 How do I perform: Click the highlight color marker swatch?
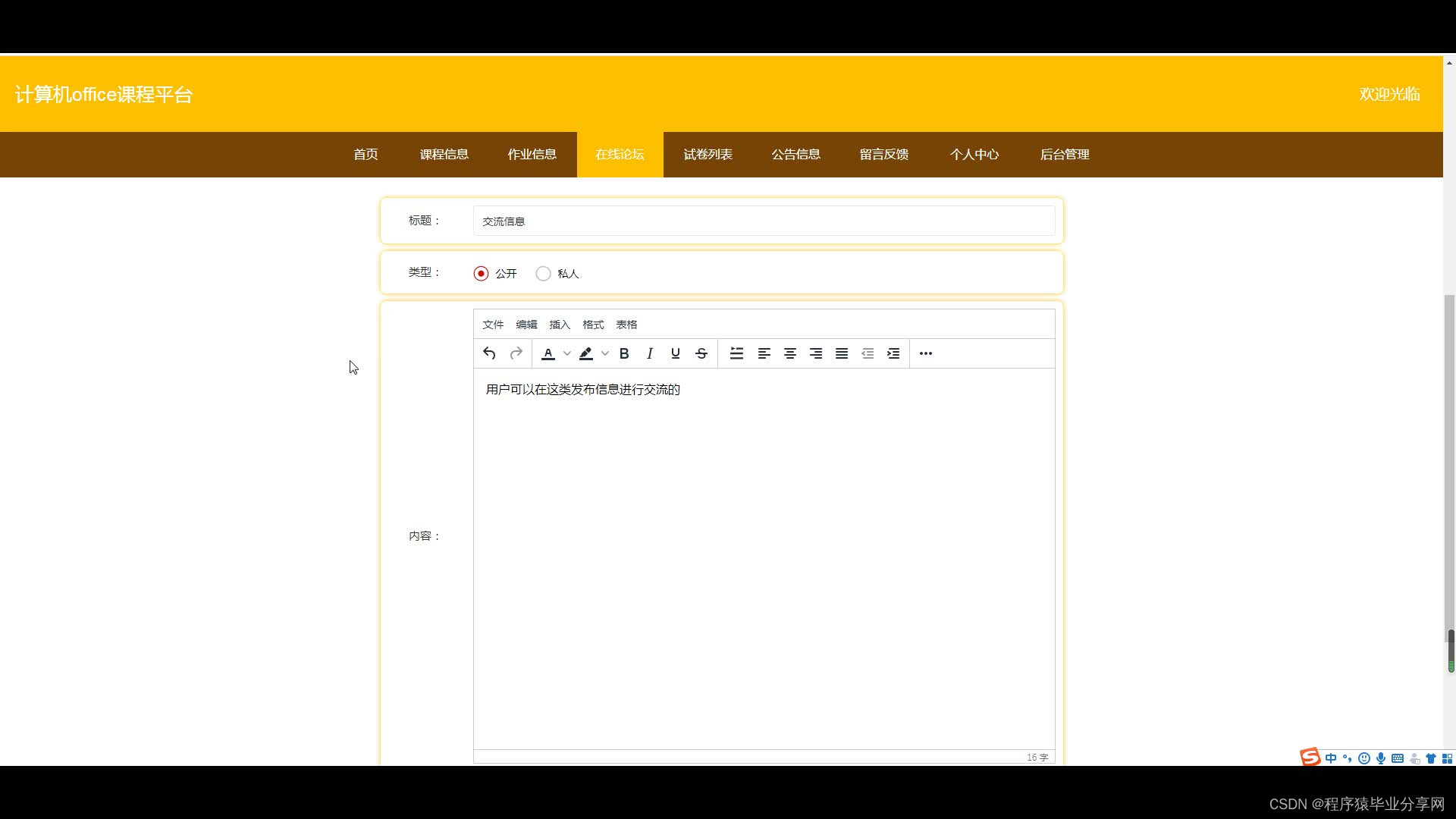point(586,353)
